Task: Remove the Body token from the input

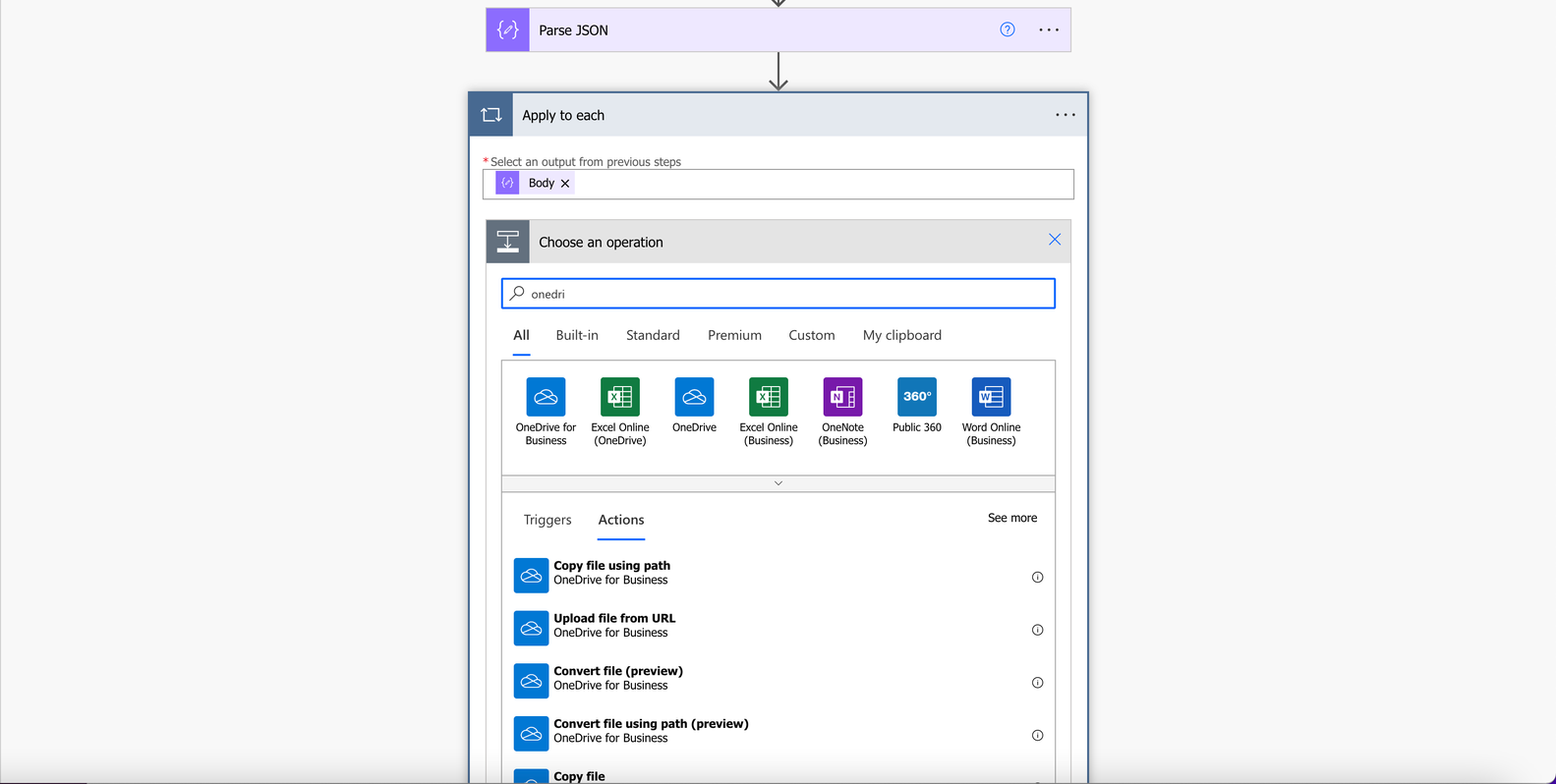Action: coord(565,184)
